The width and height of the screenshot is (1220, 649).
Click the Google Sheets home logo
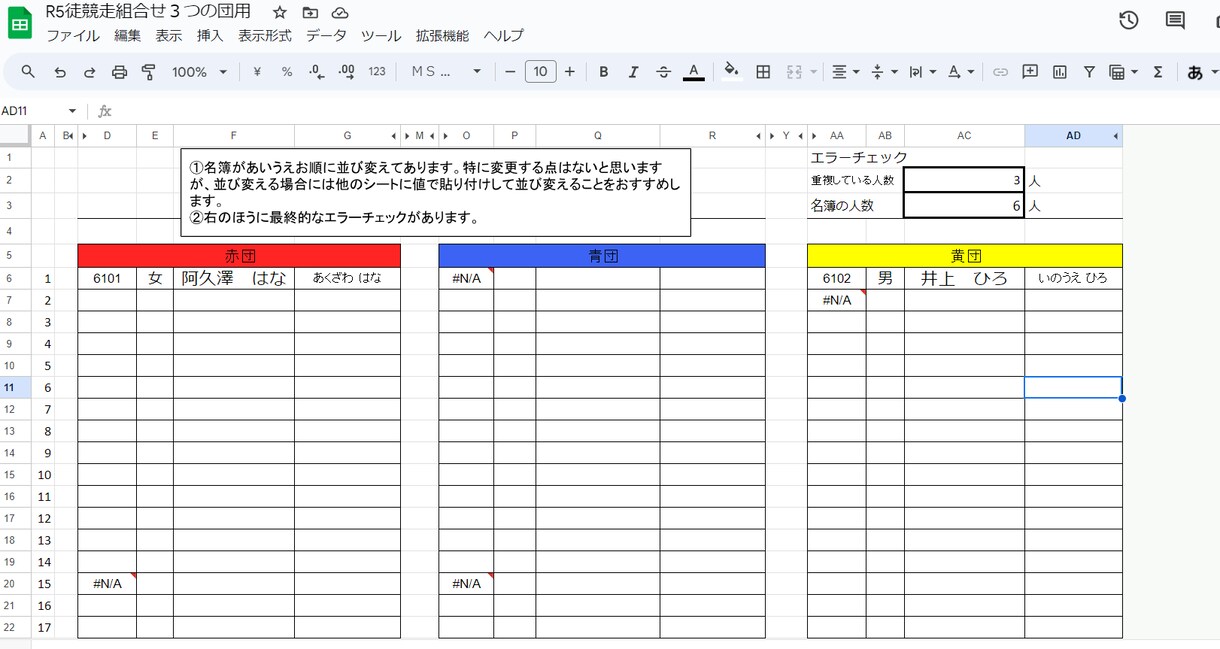20,22
